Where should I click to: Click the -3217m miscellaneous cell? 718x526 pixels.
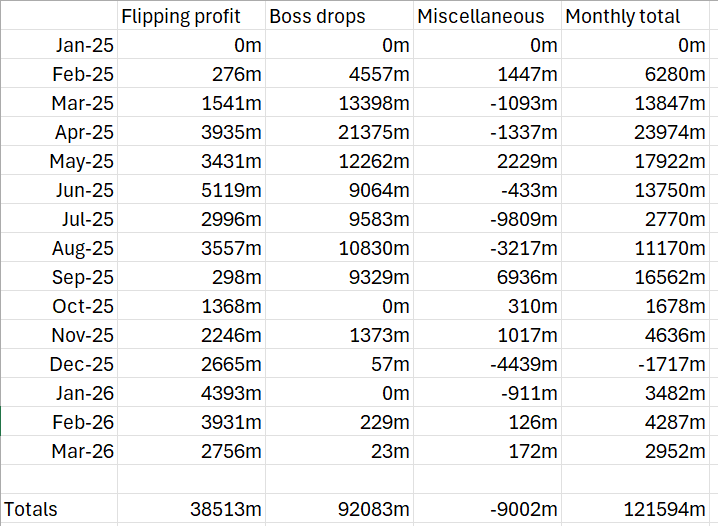(x=487, y=248)
